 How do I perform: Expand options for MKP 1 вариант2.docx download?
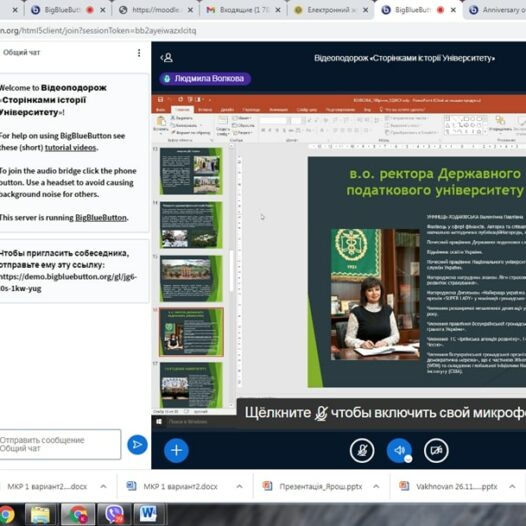(x=239, y=486)
